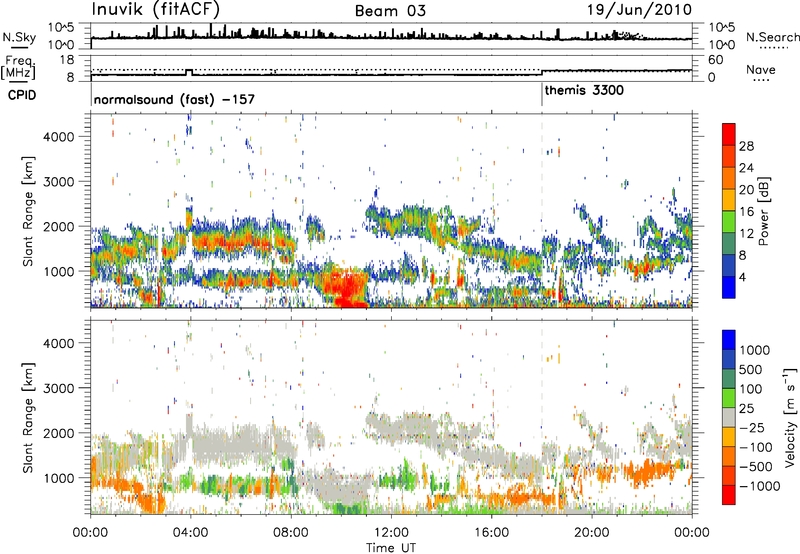
Task: Click 'Slant Range [km]' label of Velocity panel
Action: click(29, 417)
